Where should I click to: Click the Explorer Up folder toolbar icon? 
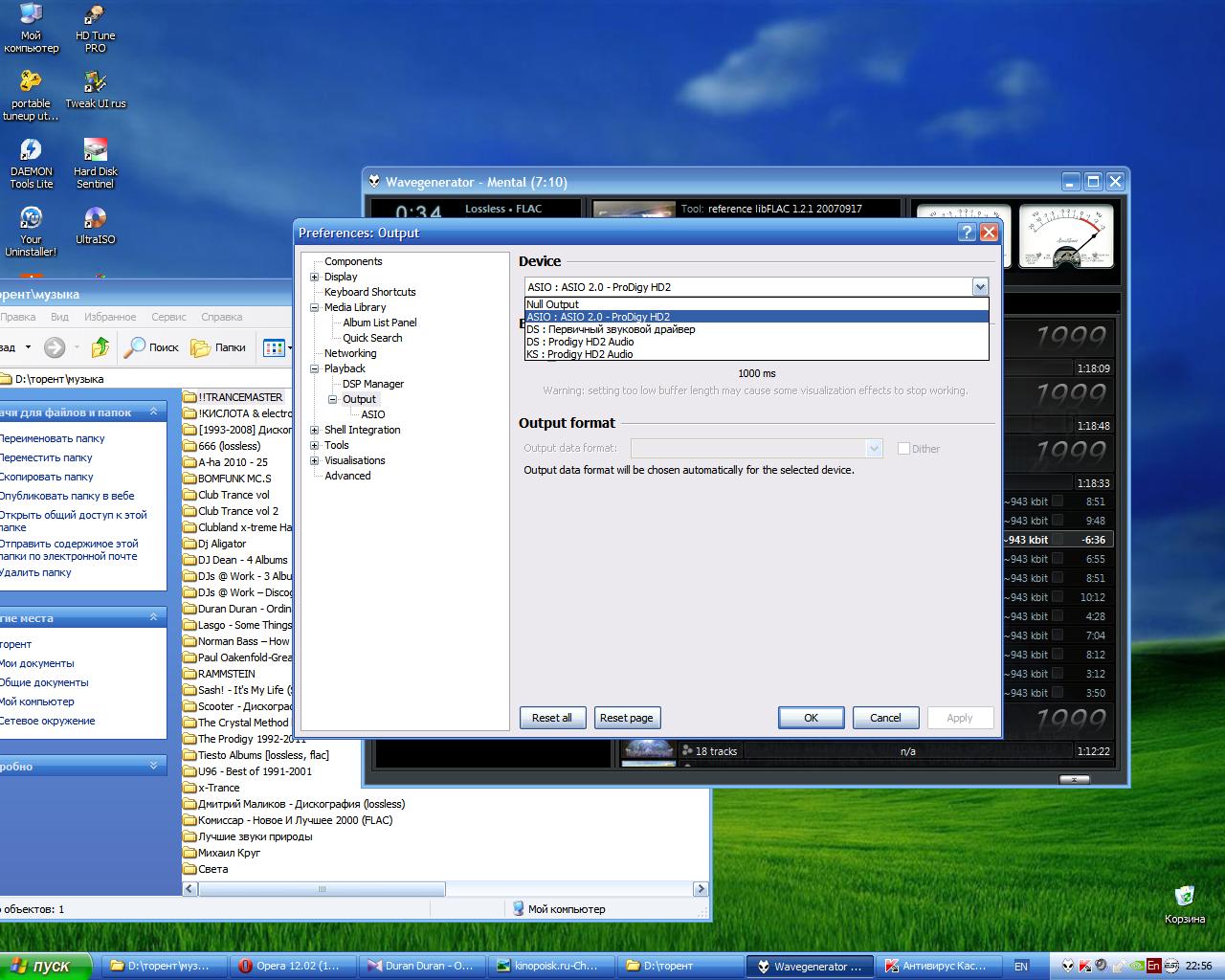pos(100,347)
